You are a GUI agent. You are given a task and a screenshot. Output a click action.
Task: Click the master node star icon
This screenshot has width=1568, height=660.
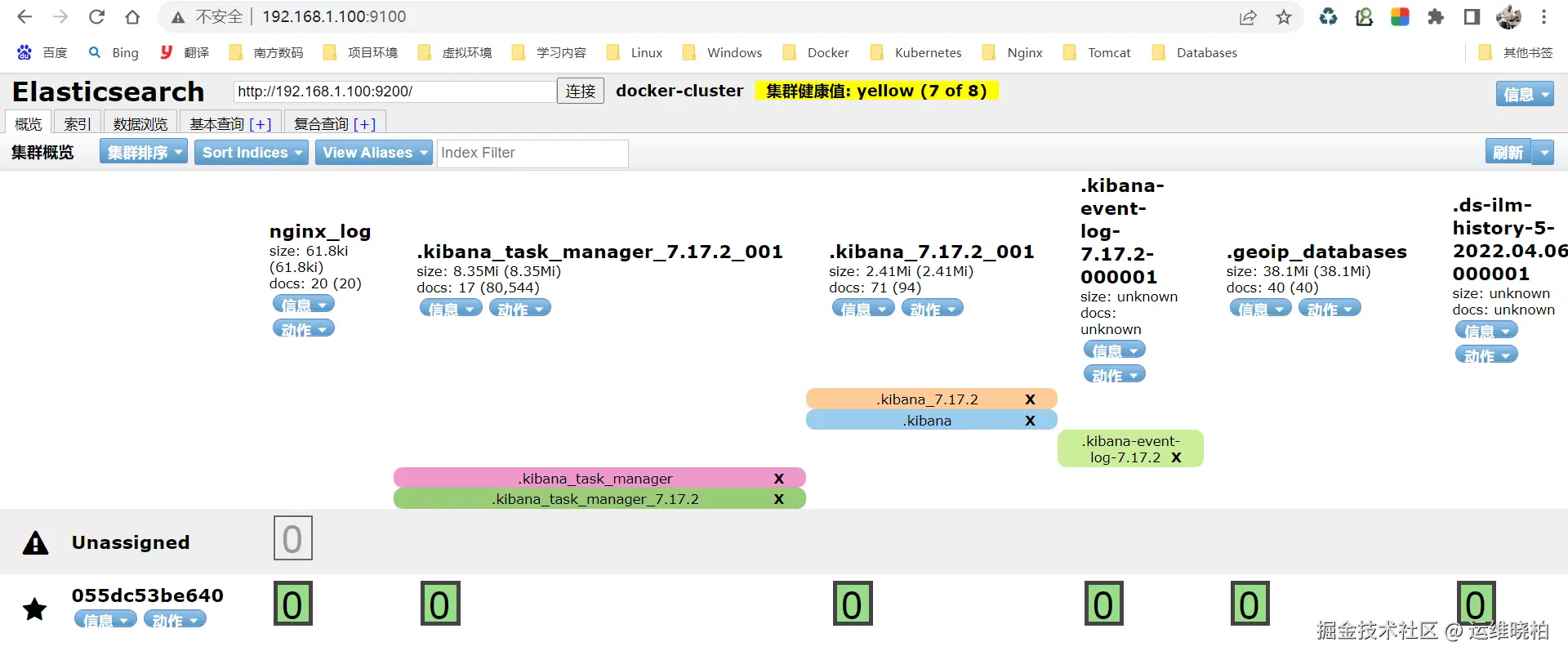click(34, 609)
